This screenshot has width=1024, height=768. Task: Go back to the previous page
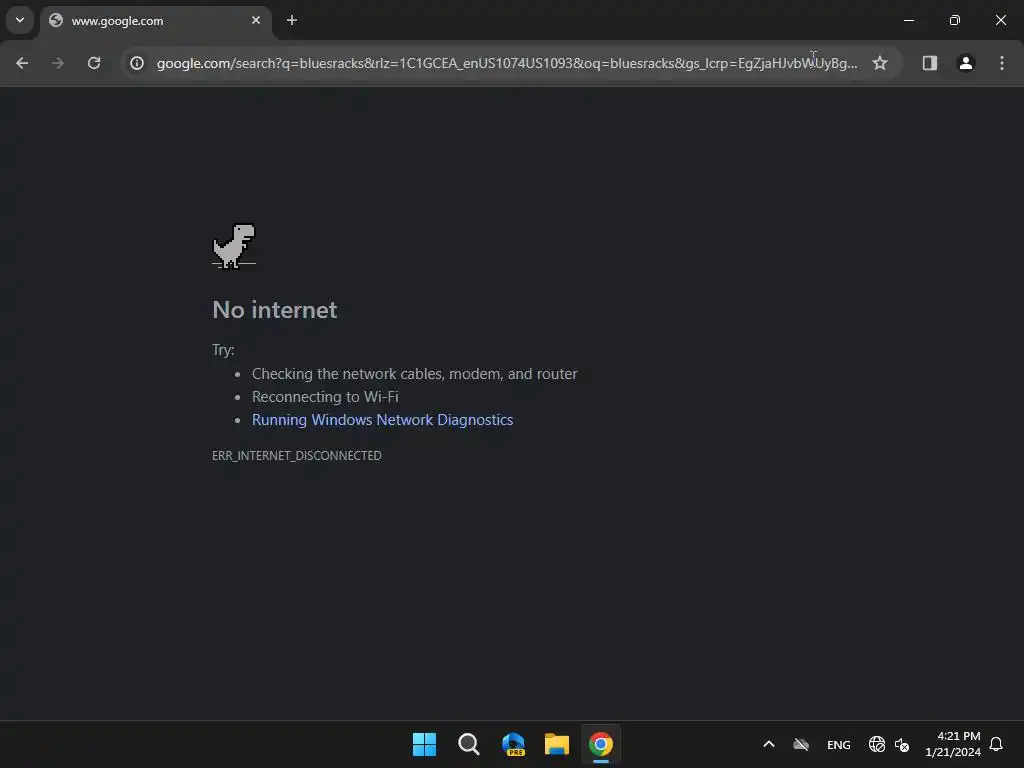22,63
